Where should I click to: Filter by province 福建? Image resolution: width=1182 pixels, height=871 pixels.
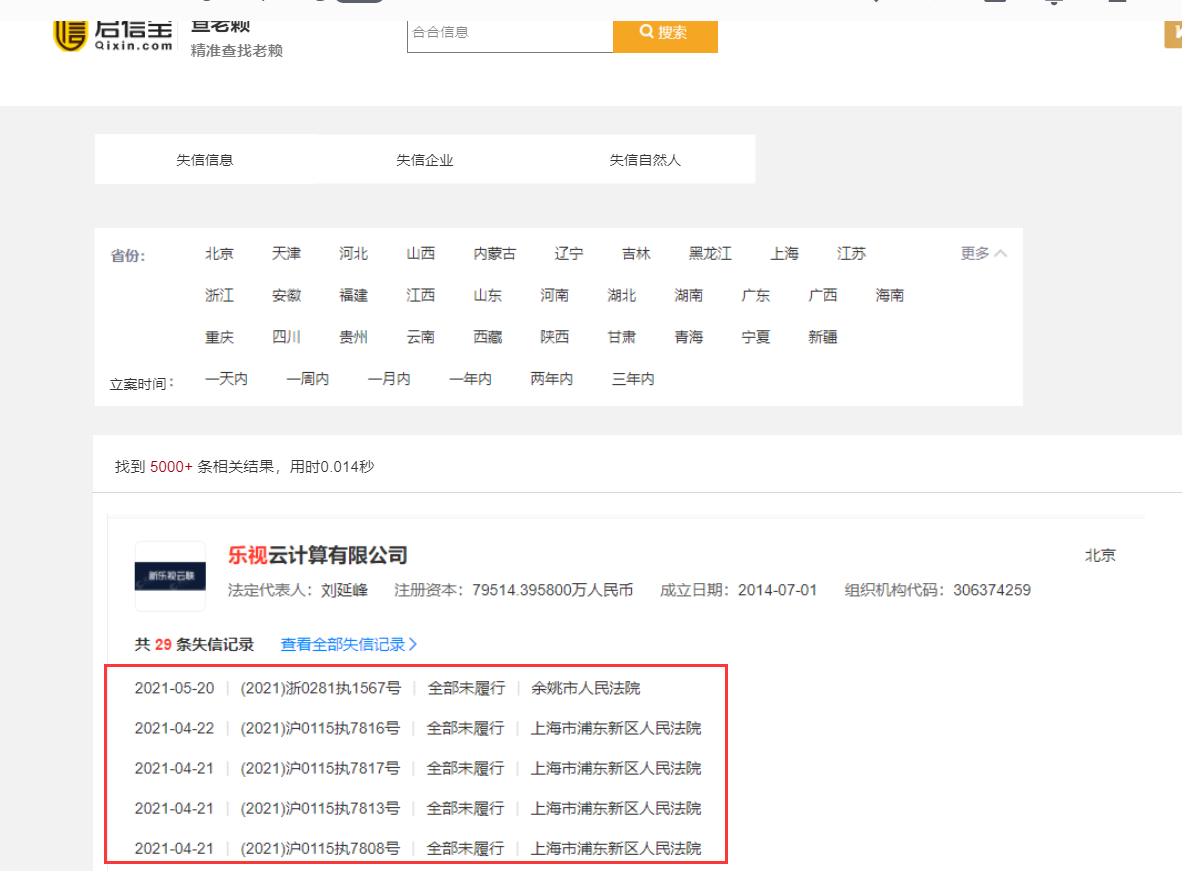point(354,295)
